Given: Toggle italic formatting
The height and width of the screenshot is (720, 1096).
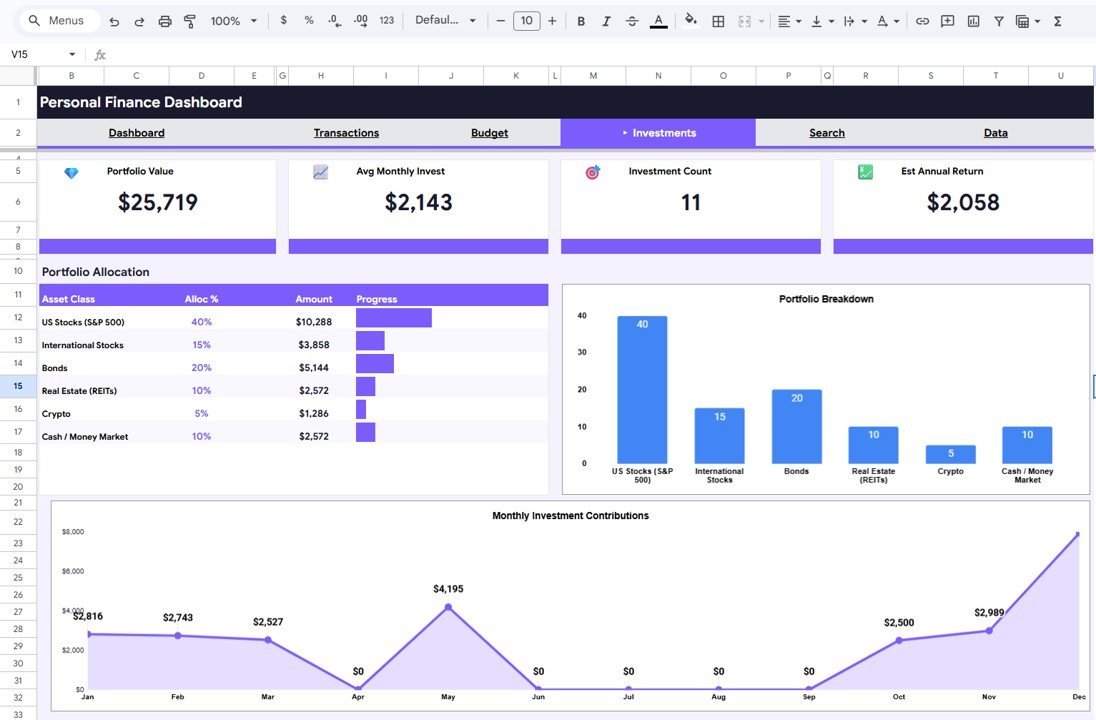Looking at the screenshot, I should click(x=606, y=19).
